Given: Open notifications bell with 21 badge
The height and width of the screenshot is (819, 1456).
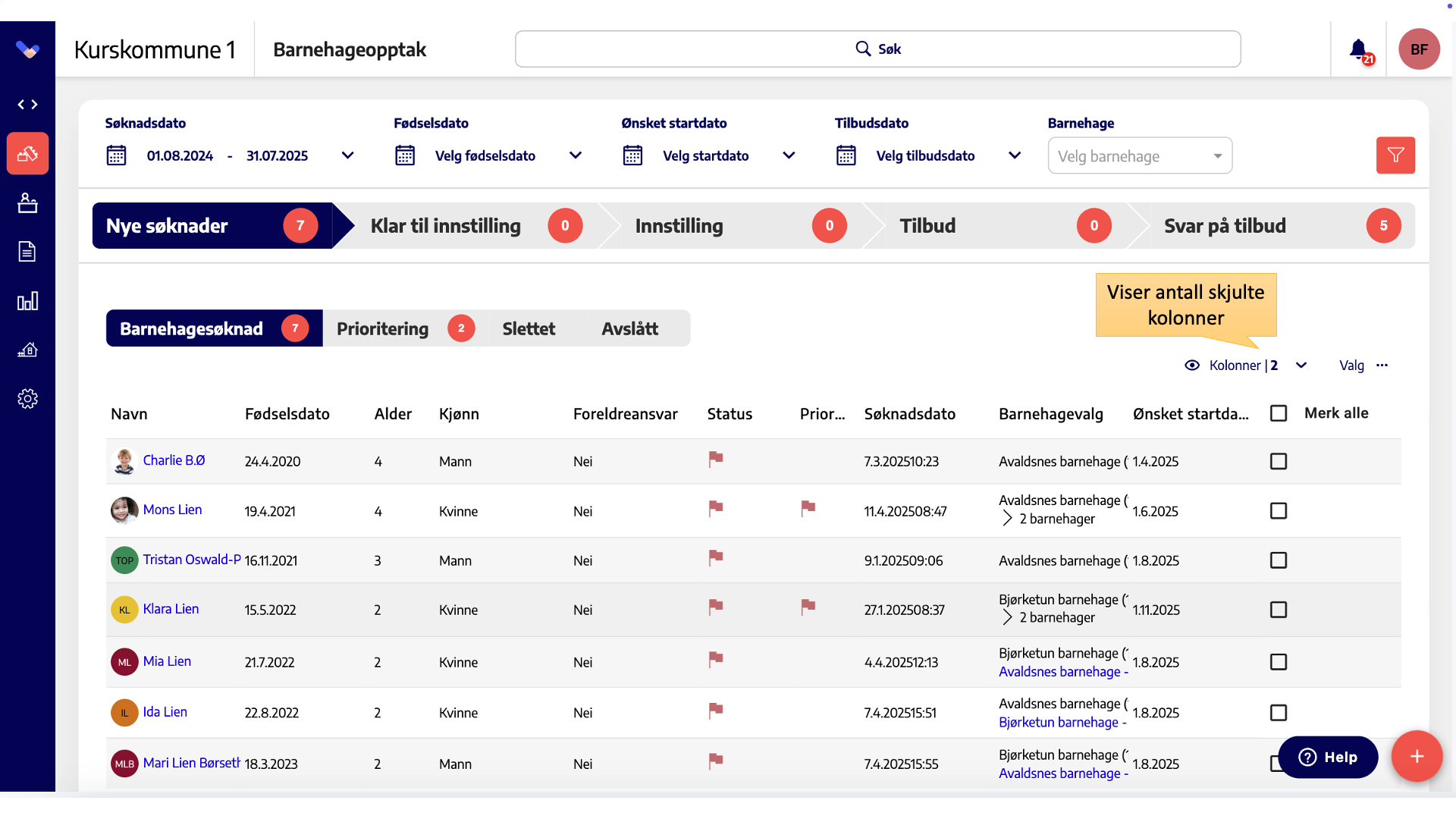Looking at the screenshot, I should pyautogui.click(x=1360, y=51).
